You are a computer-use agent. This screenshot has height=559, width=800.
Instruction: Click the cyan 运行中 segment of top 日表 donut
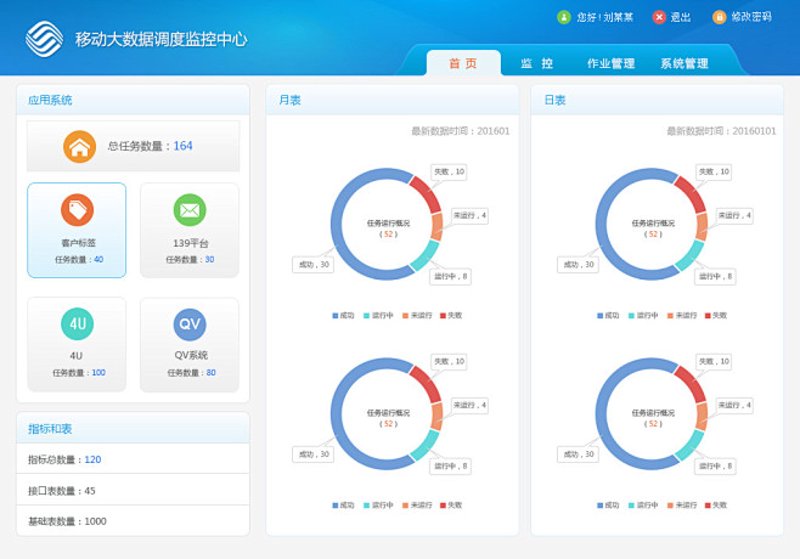[x=689, y=256]
